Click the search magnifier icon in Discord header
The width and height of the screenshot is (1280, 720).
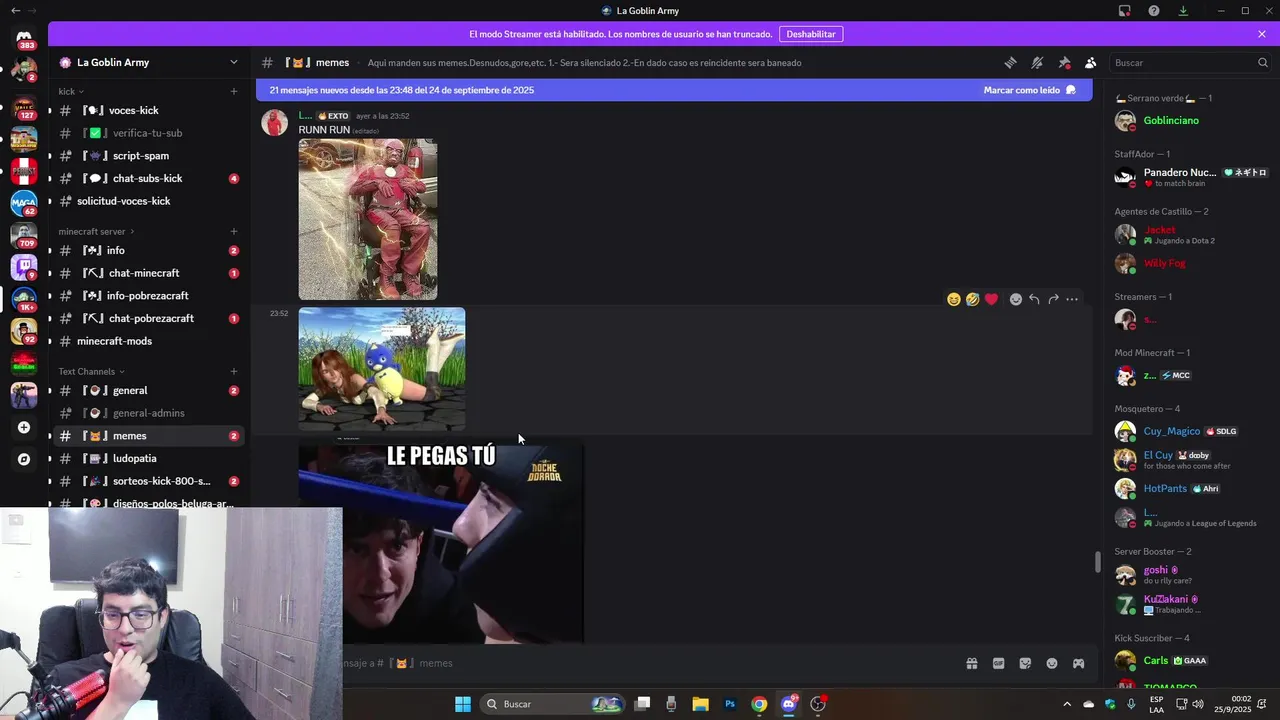click(1262, 62)
